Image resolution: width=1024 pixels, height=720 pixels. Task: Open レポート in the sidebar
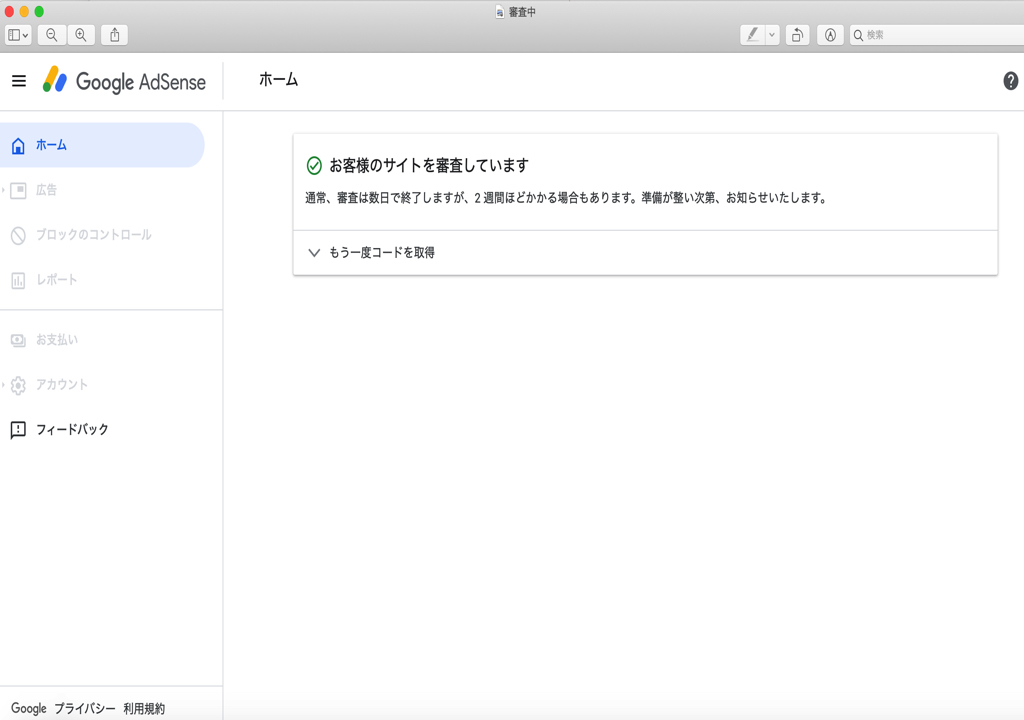click(x=56, y=280)
